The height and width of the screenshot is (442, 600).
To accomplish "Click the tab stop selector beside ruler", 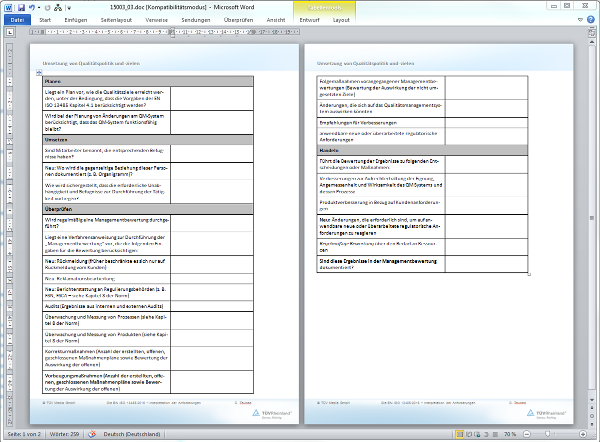I will point(8,31).
